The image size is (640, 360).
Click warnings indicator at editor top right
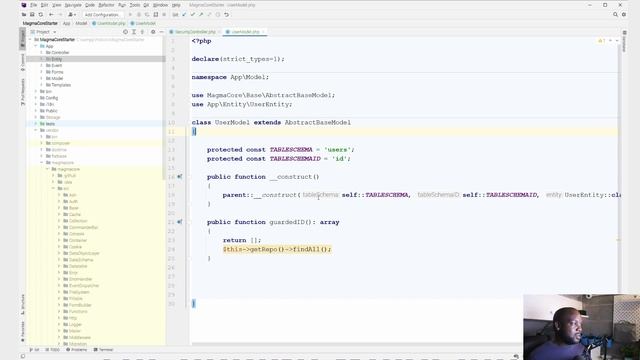click(602, 41)
